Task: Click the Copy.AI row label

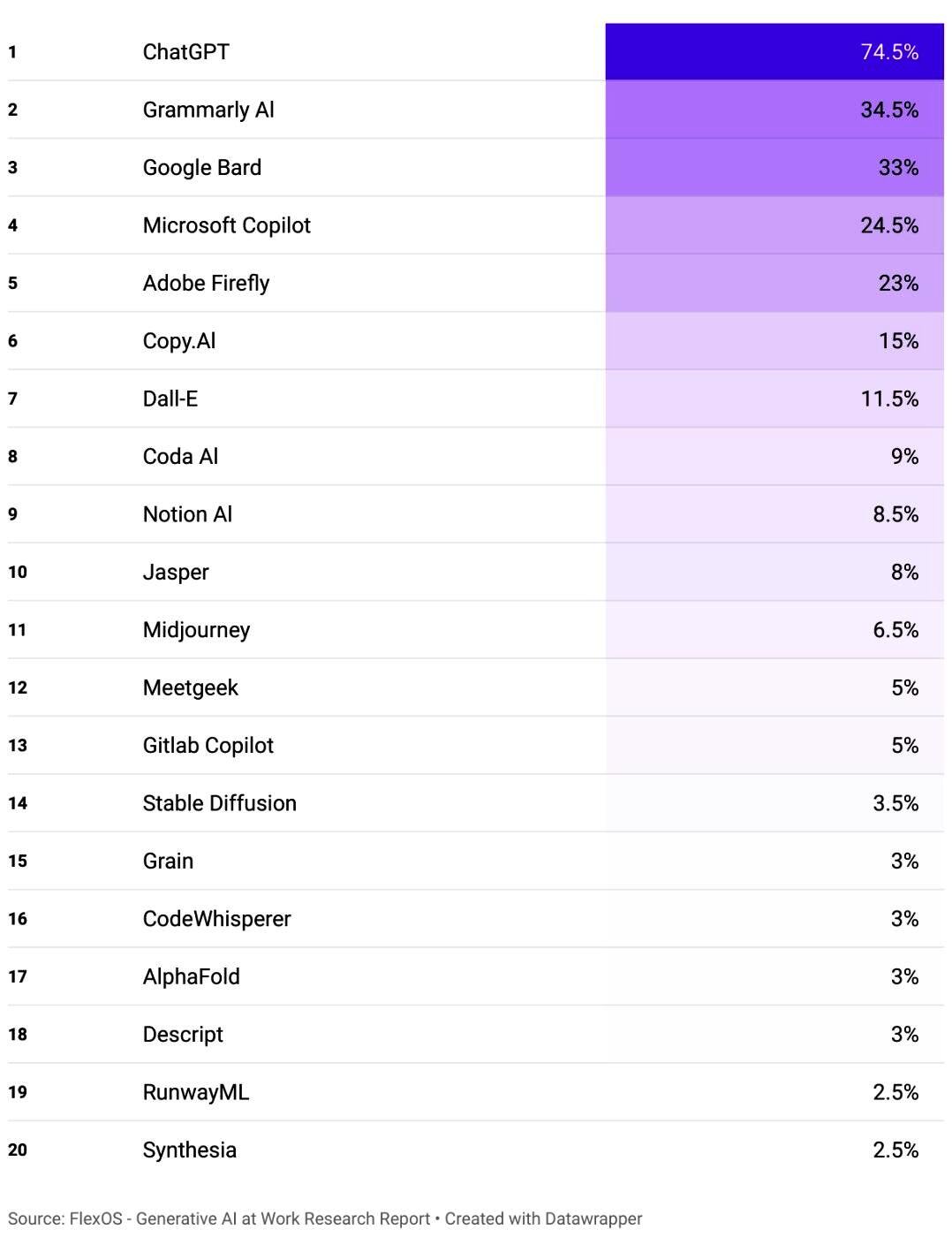Action: [178, 341]
